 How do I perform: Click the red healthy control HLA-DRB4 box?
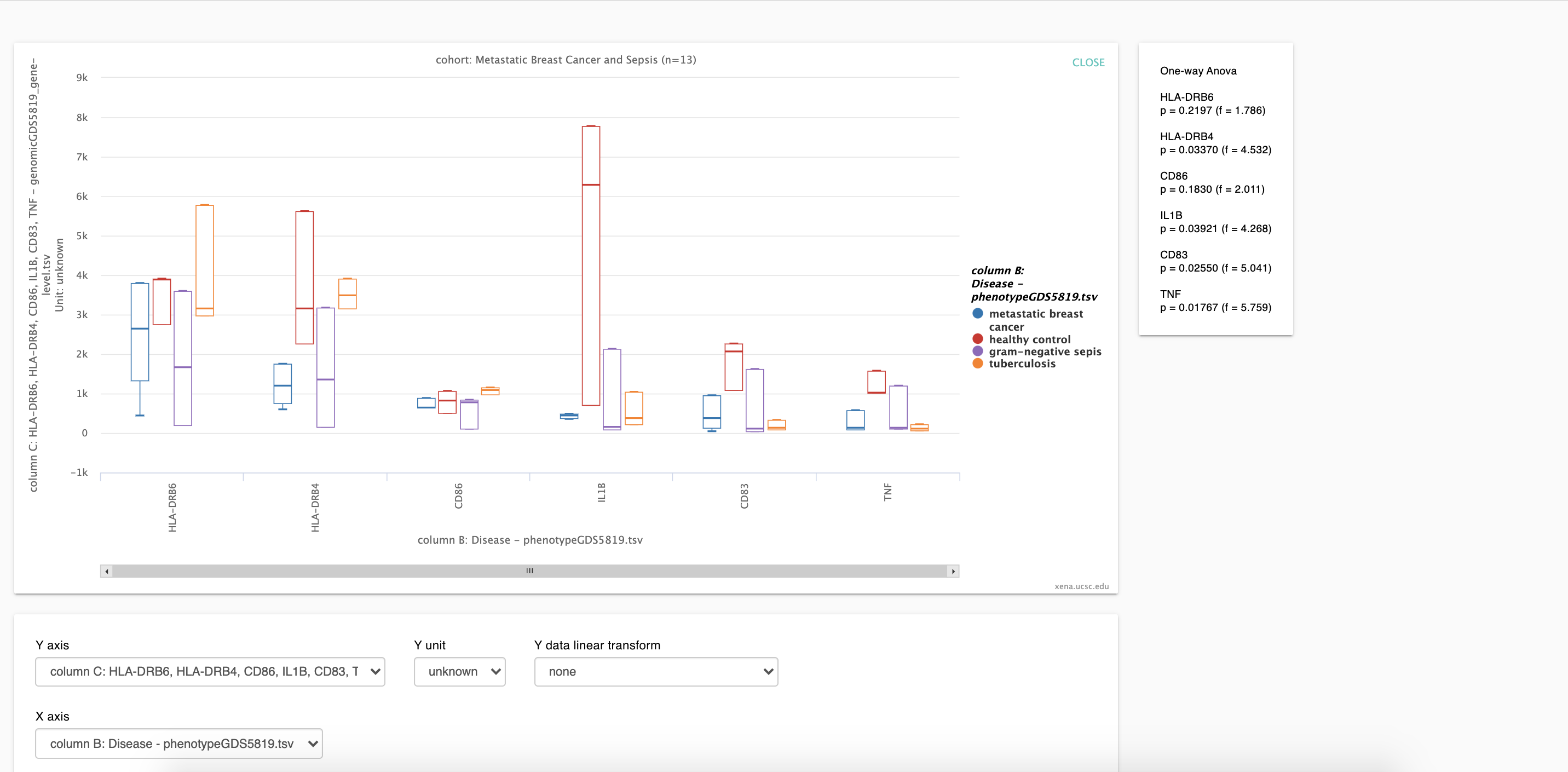(x=304, y=278)
